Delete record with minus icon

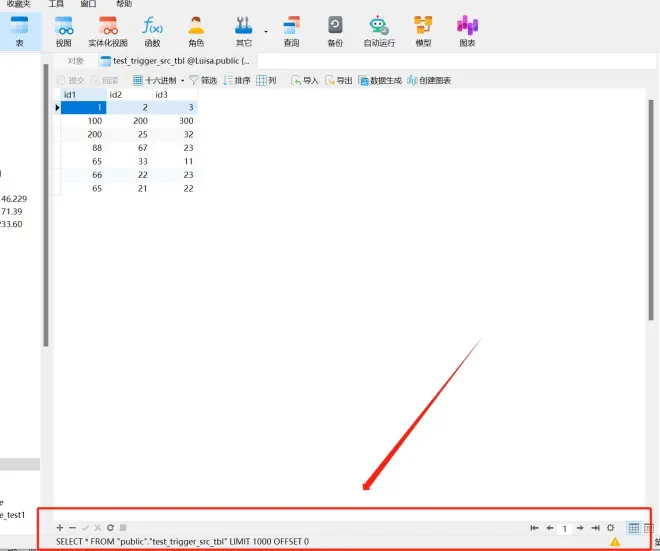coord(72,527)
